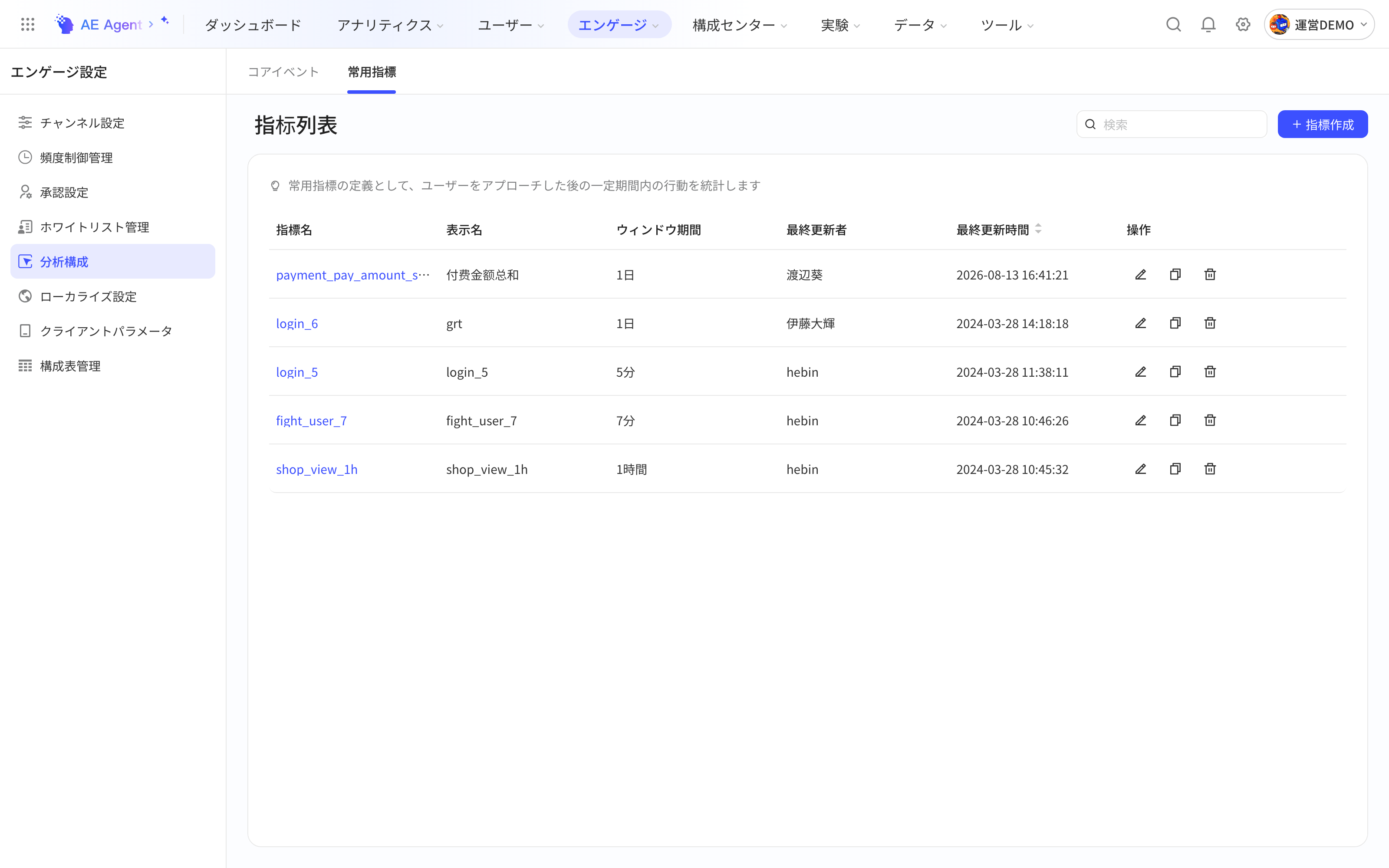Open the ツール menu
The image size is (1389, 868).
[1007, 25]
